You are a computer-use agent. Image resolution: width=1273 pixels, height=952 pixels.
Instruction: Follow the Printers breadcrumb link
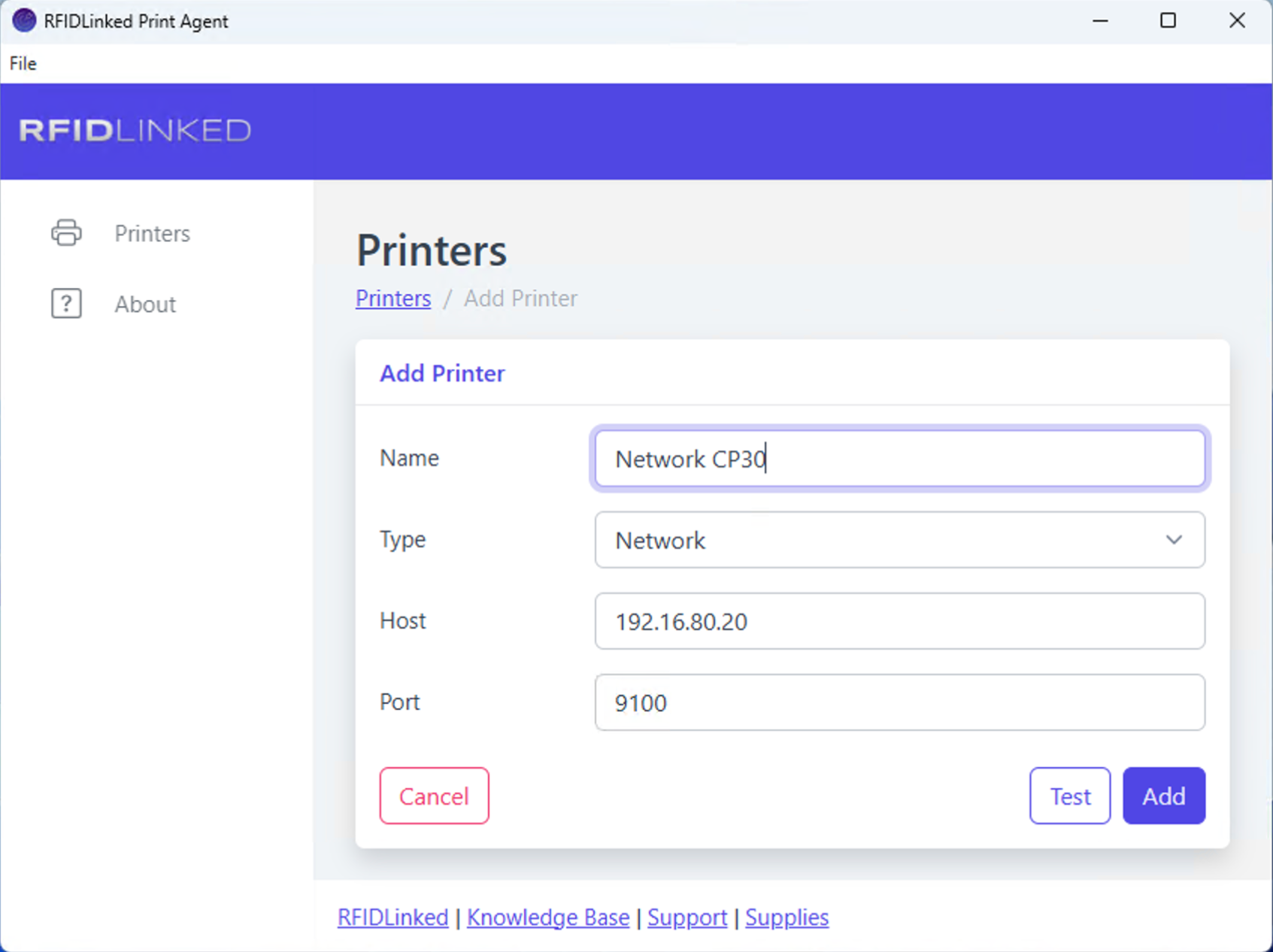click(393, 299)
